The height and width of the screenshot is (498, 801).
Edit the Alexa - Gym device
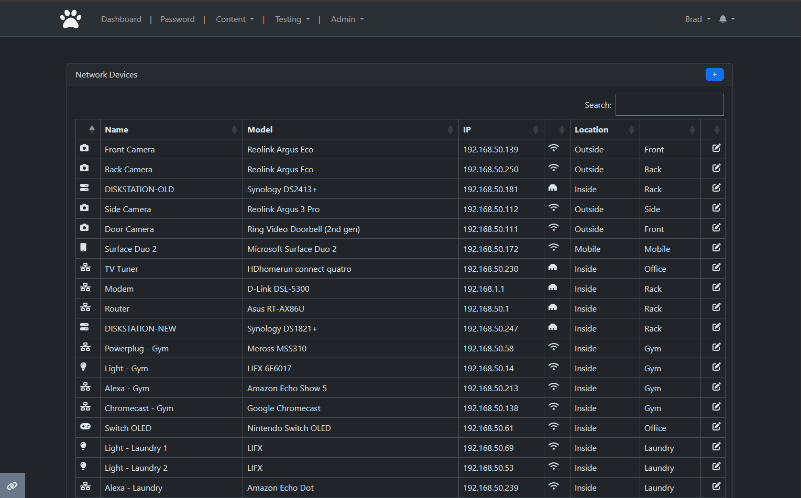(x=716, y=387)
